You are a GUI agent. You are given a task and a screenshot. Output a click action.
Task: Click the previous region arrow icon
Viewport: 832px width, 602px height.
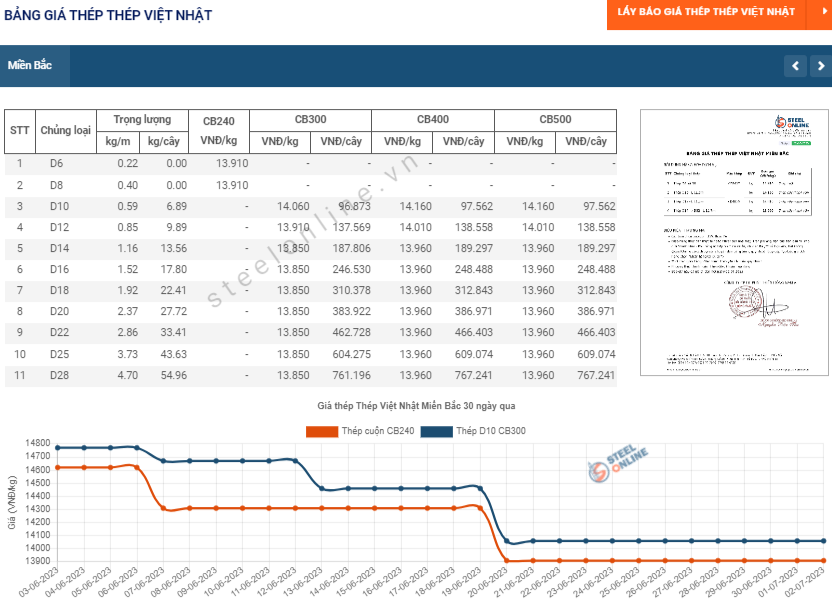(x=795, y=66)
